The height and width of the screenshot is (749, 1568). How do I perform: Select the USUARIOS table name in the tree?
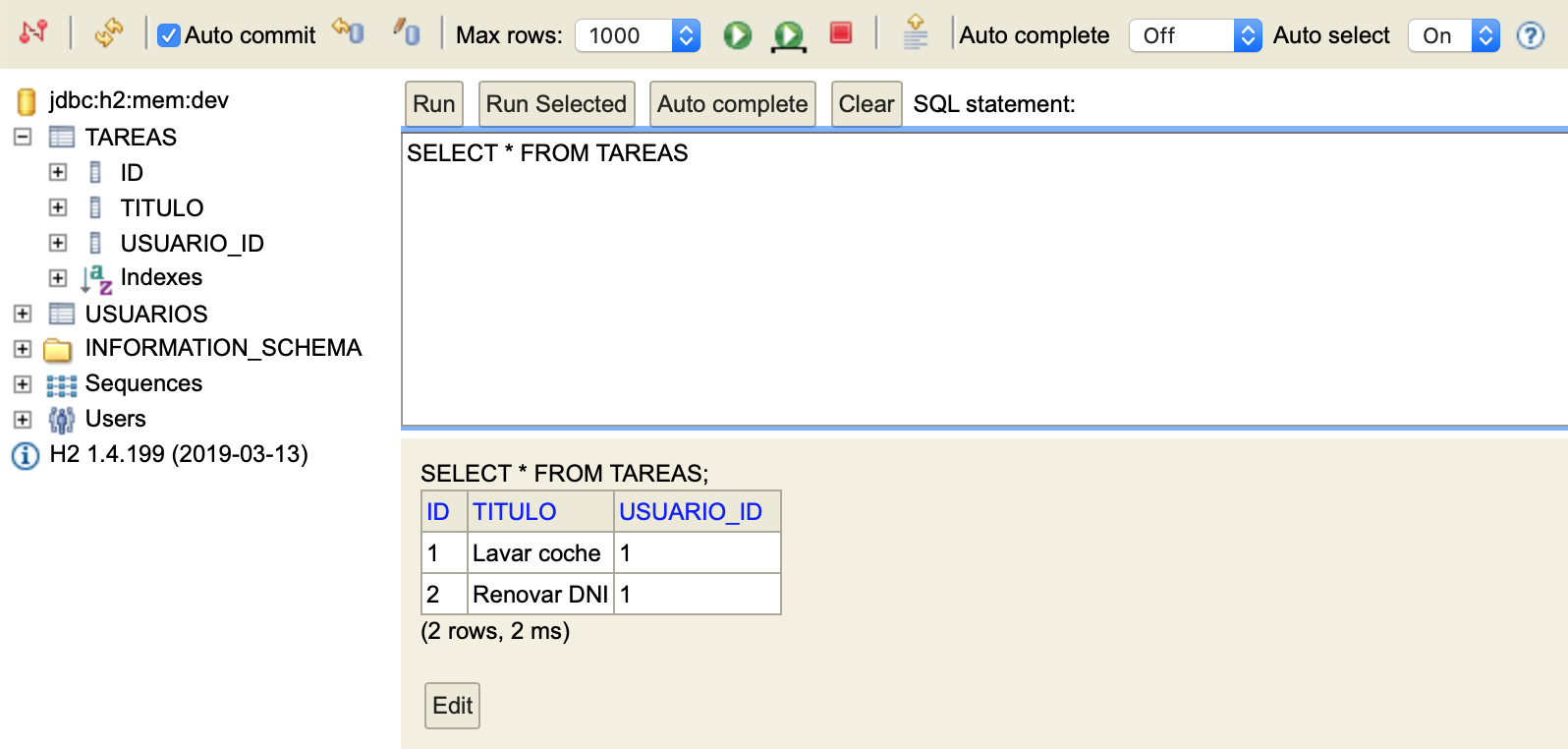tap(146, 314)
